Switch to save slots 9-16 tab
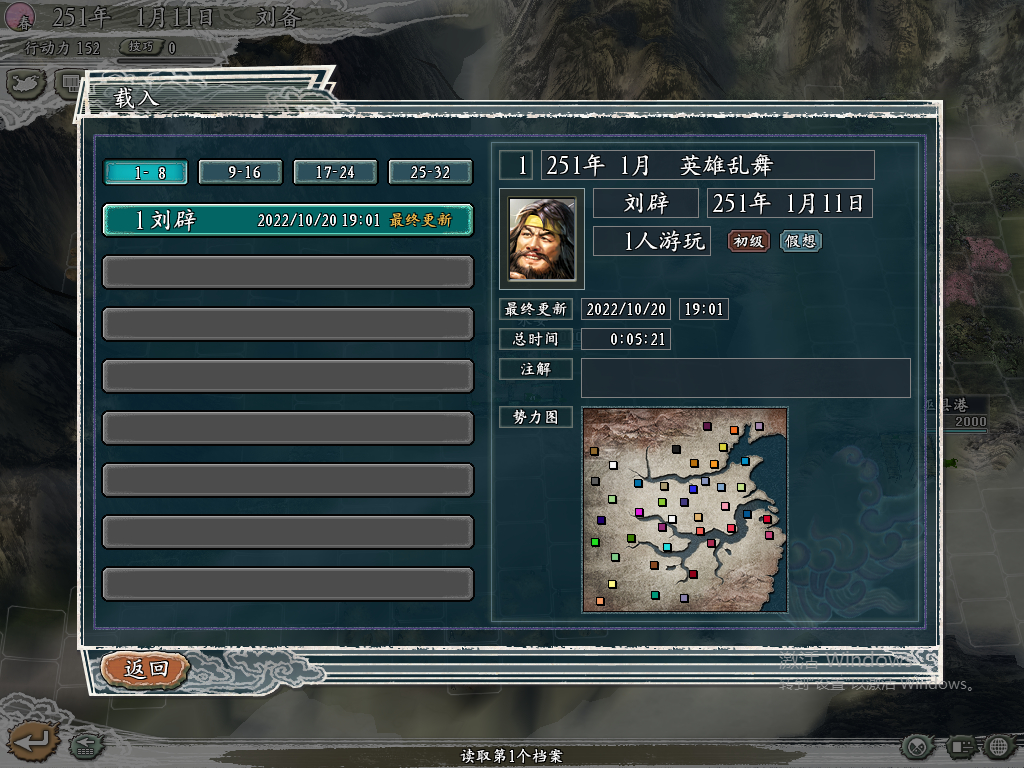The height and width of the screenshot is (768, 1024). tap(241, 172)
